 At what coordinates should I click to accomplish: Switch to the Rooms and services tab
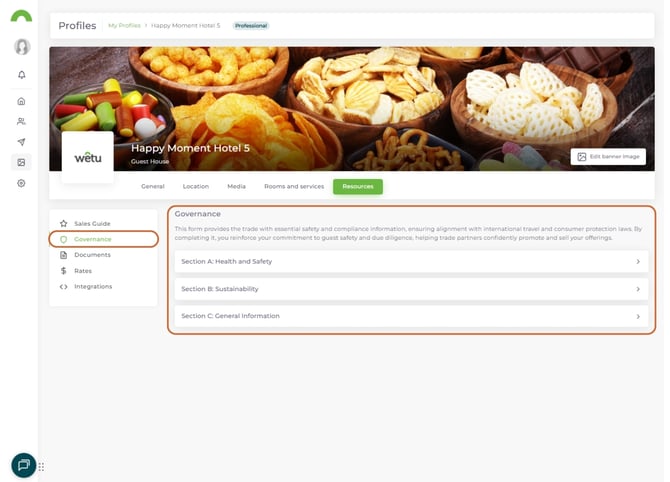[294, 187]
